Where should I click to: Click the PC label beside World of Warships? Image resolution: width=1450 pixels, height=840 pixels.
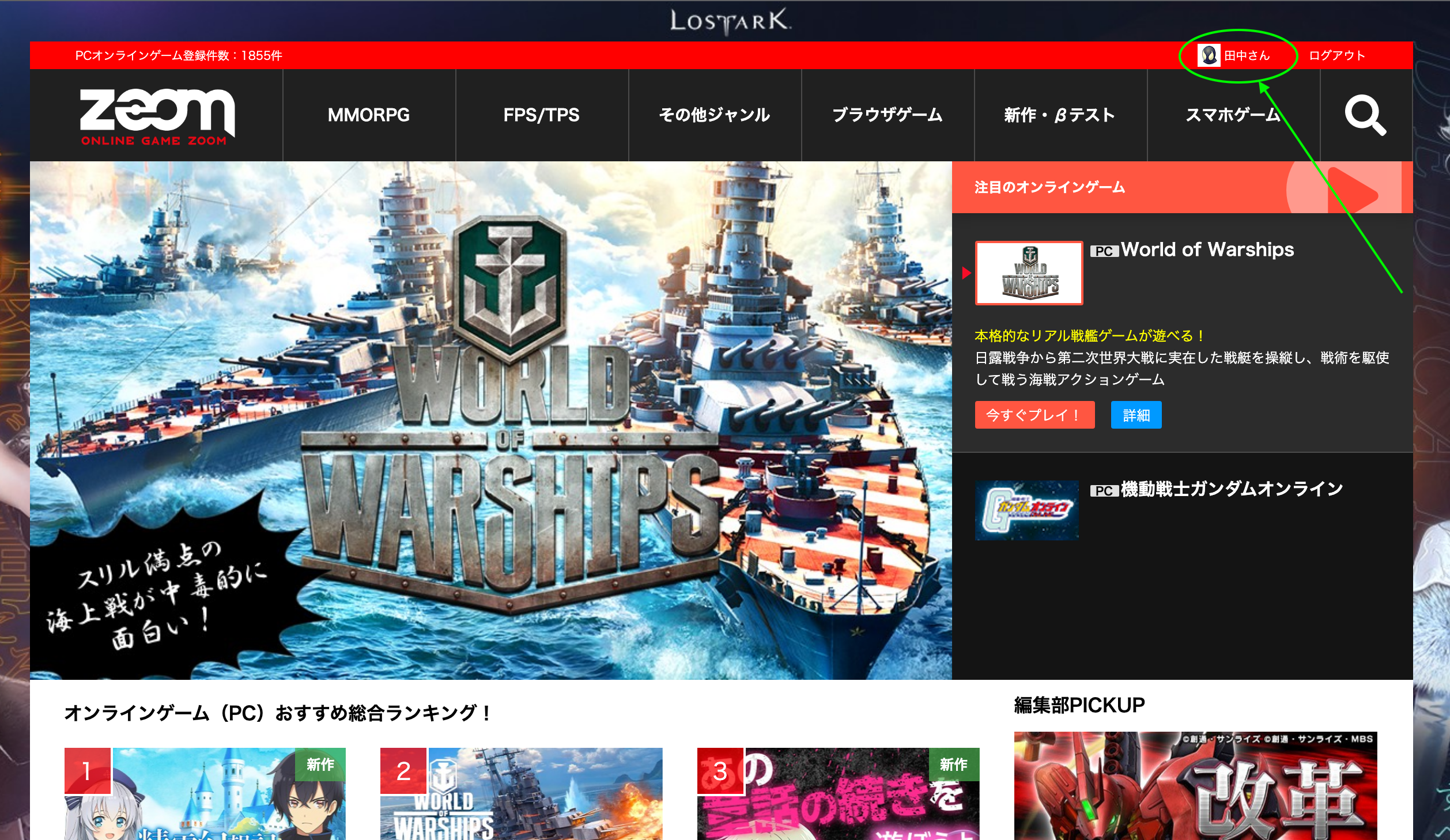(x=1104, y=251)
